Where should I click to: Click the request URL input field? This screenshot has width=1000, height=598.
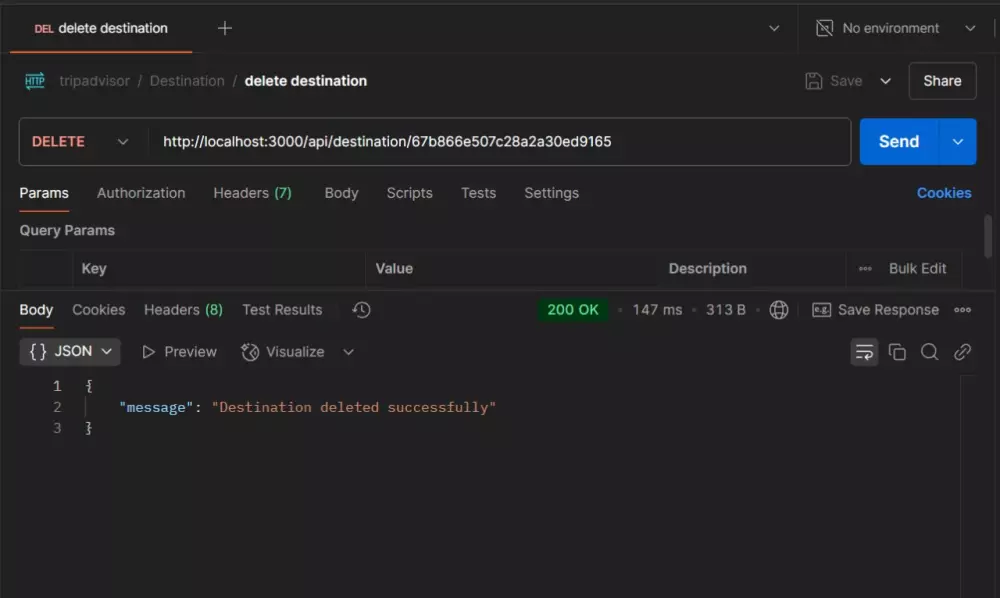click(x=500, y=142)
